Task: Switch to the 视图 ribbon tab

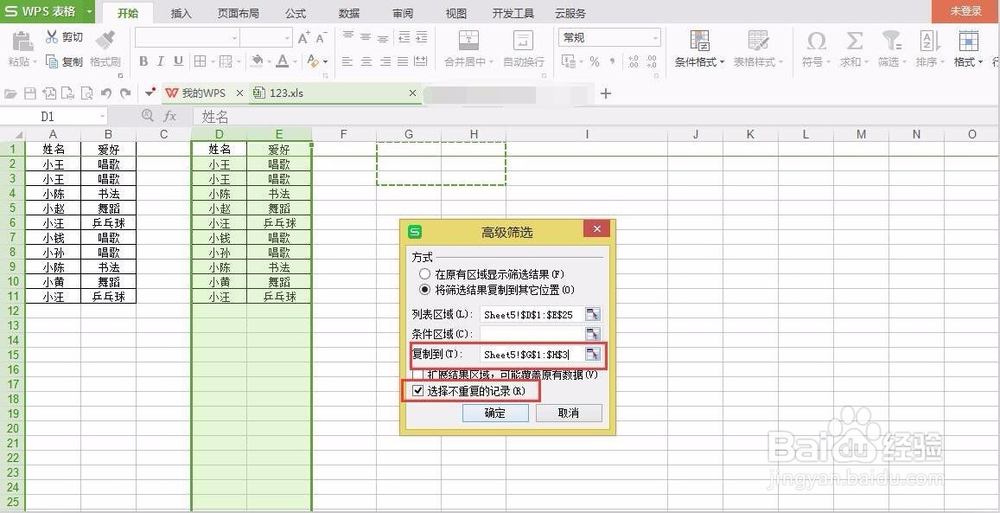Action: pyautogui.click(x=456, y=13)
